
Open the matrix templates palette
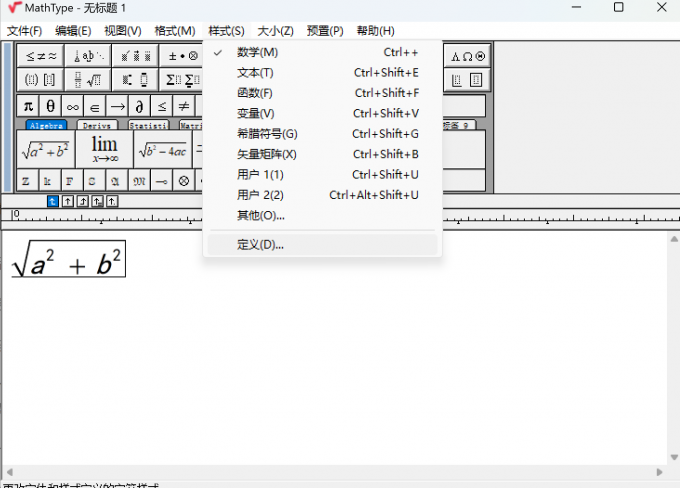pos(468,80)
